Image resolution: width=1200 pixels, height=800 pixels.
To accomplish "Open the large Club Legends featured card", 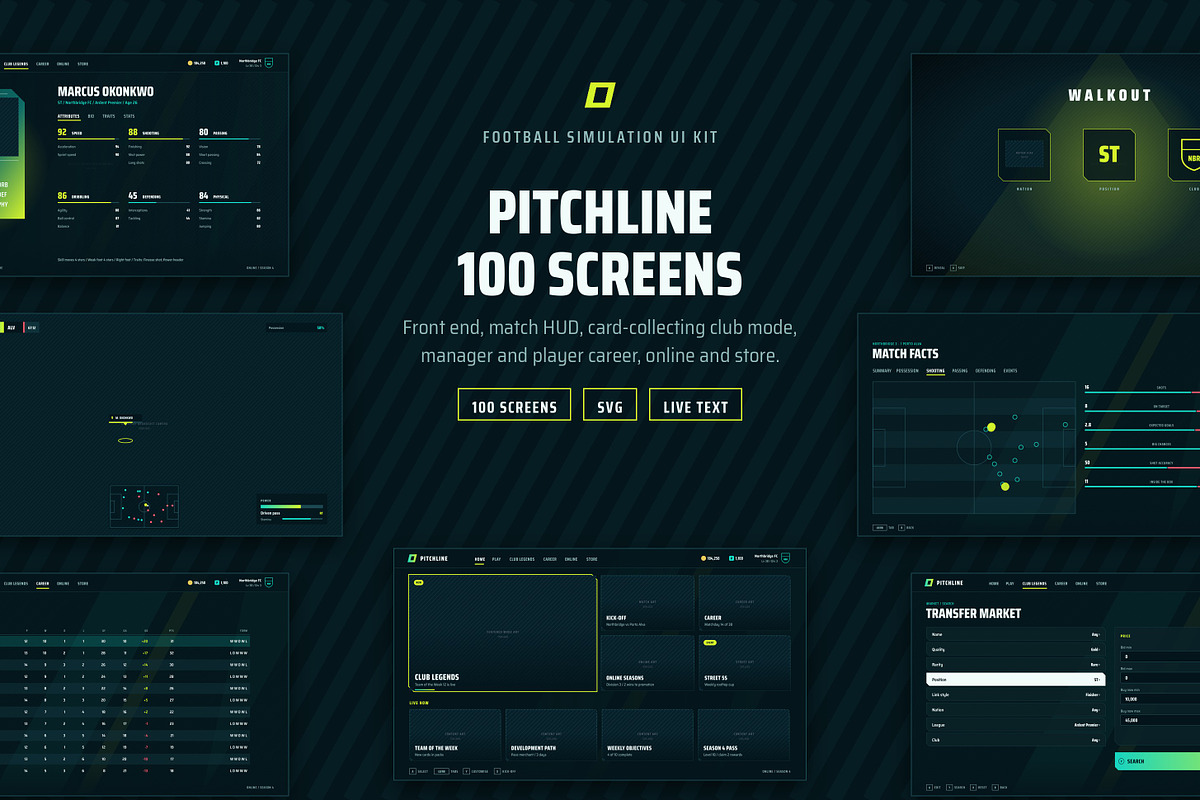I will point(502,634).
